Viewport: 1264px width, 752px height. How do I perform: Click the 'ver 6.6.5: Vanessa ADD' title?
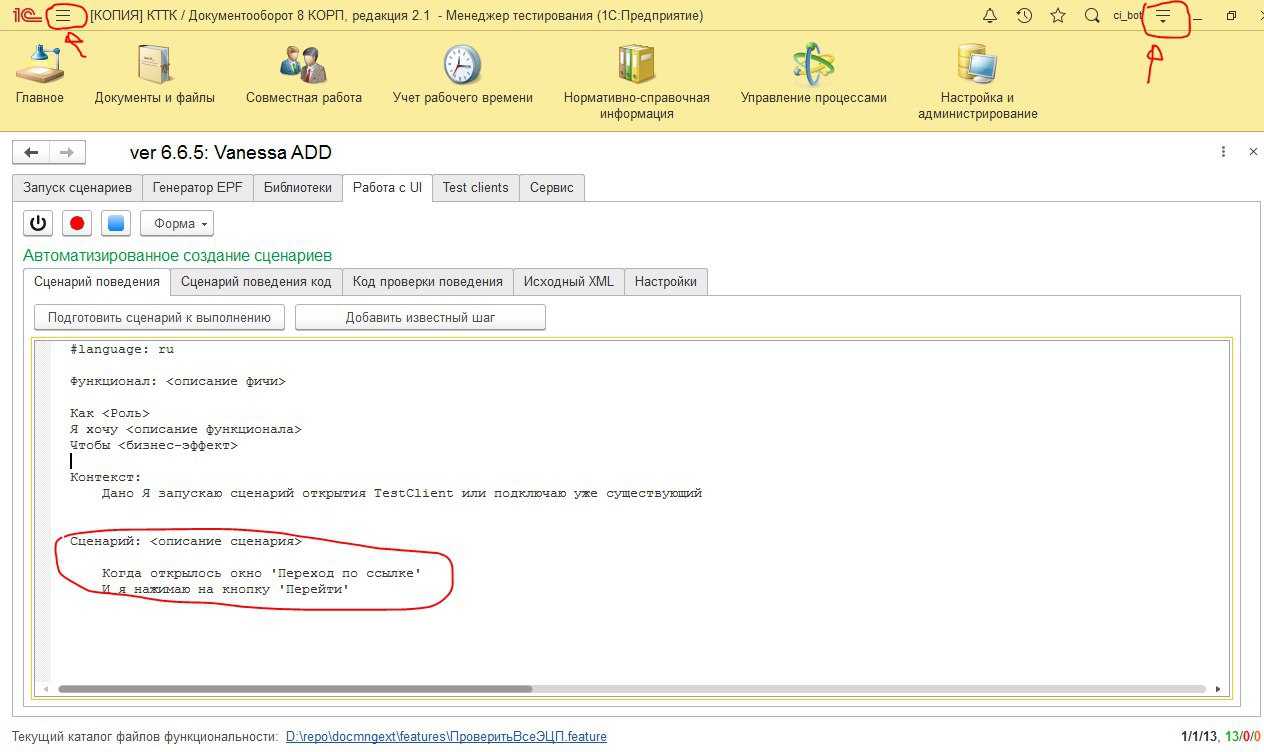point(231,152)
